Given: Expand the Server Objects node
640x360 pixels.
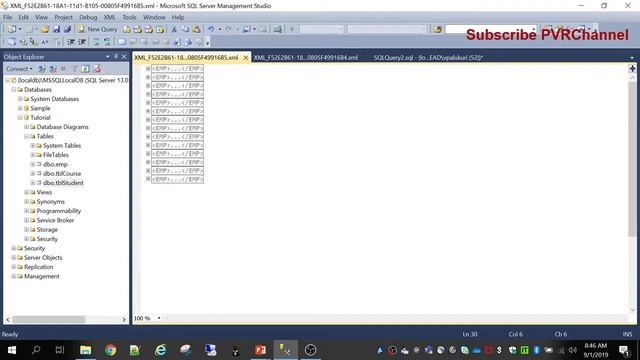Looking at the screenshot, I should [13, 258].
